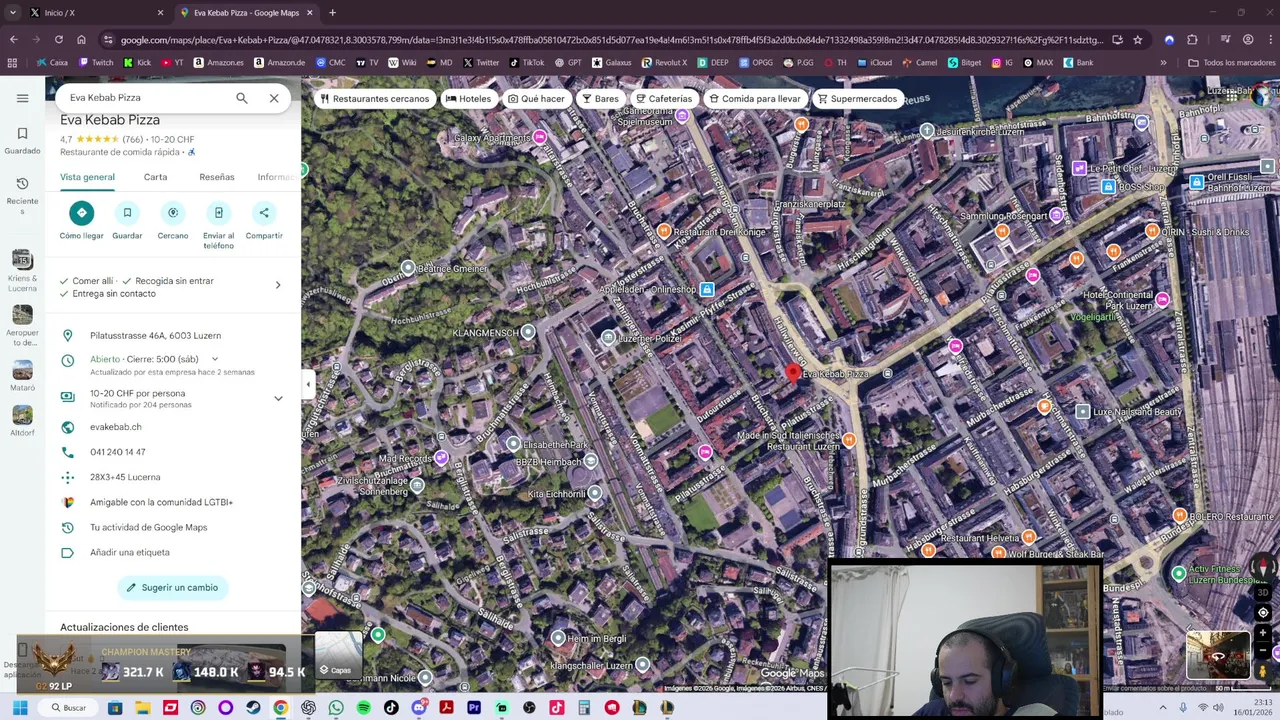Click the Guardar bookmark icon
Screen dimensions: 1280x720
(127, 212)
